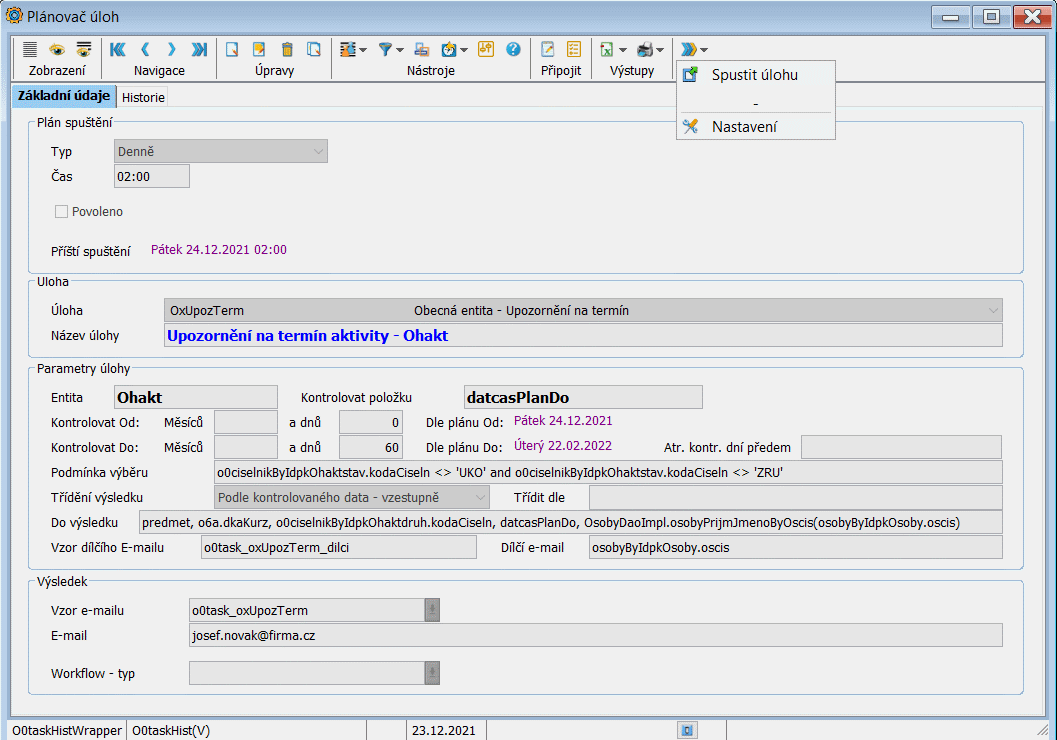
Task: Click the new record icon in Úpravy
Action: click(232, 49)
